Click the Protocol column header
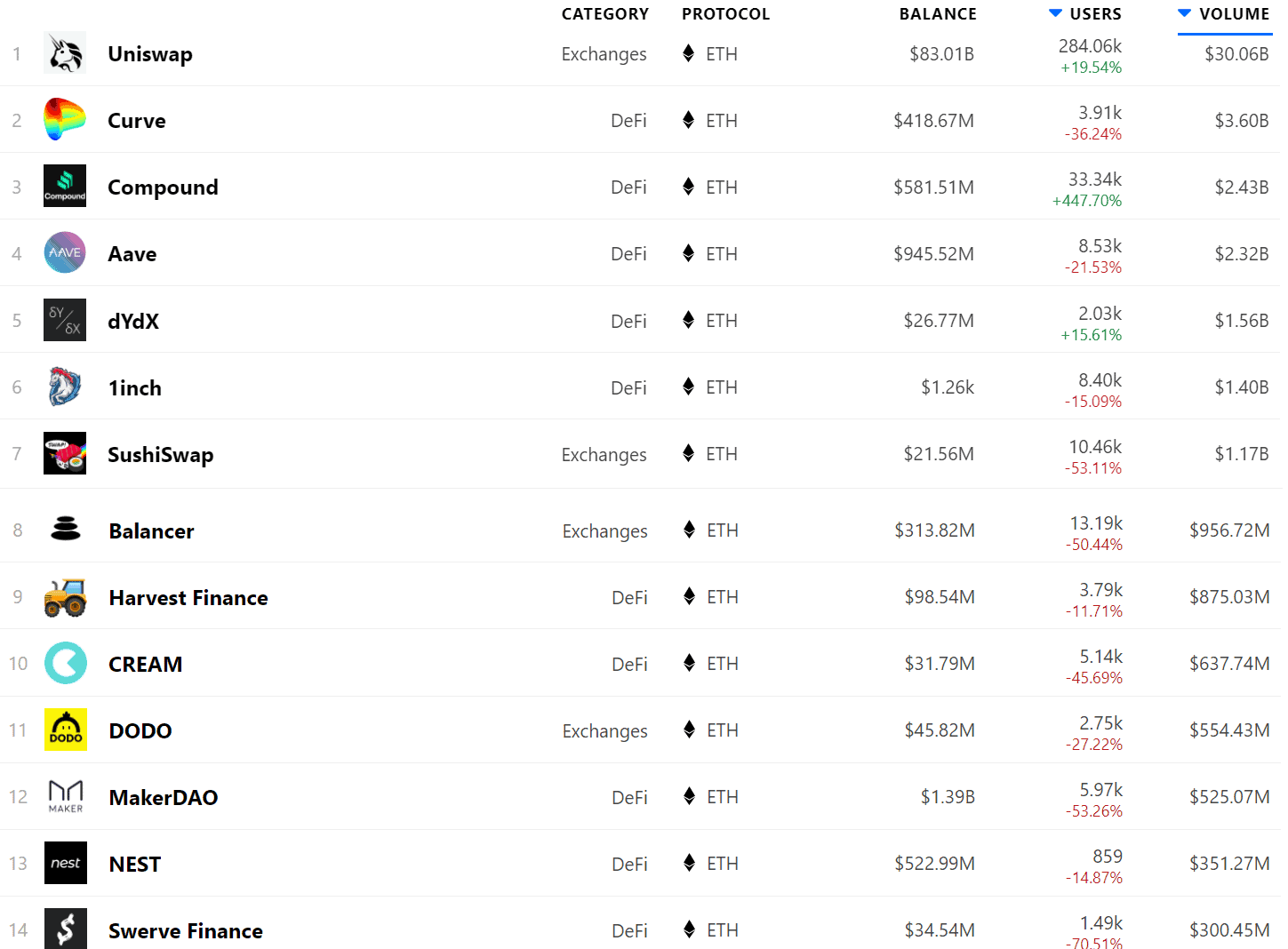 725,14
